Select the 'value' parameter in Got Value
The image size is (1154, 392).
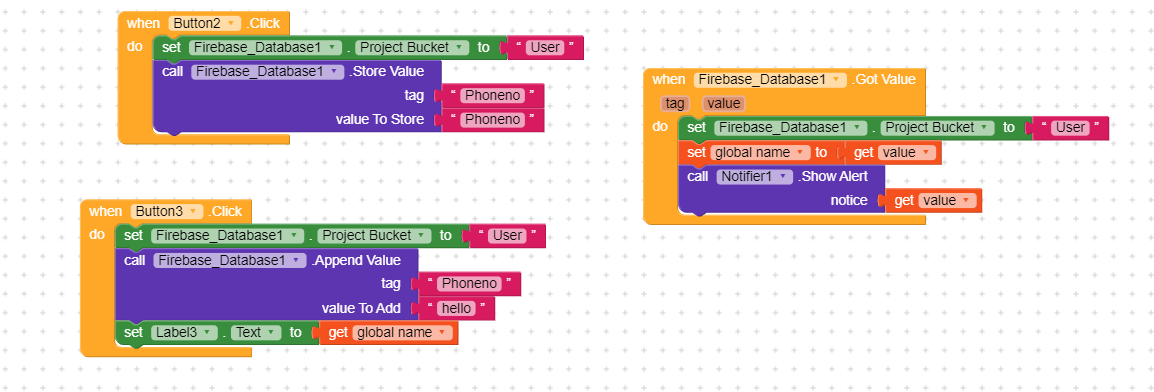(723, 104)
